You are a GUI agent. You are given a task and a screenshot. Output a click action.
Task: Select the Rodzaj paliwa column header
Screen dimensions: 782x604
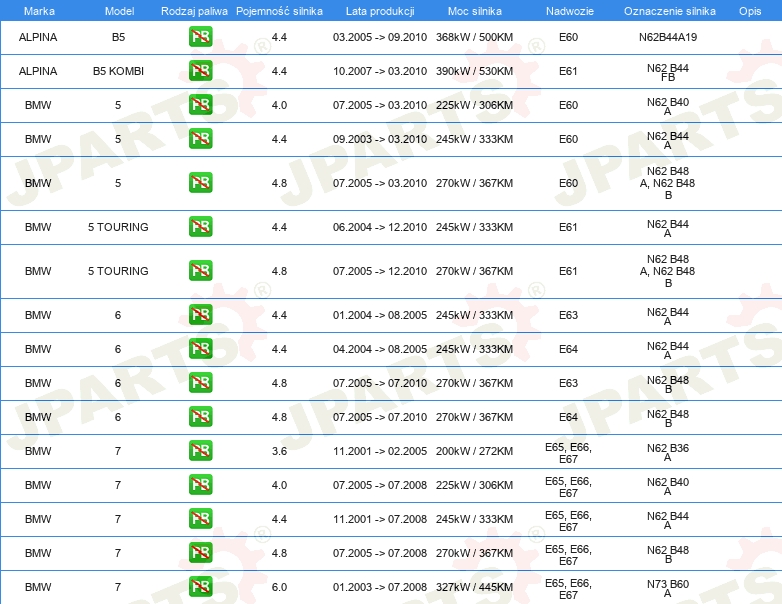(194, 11)
